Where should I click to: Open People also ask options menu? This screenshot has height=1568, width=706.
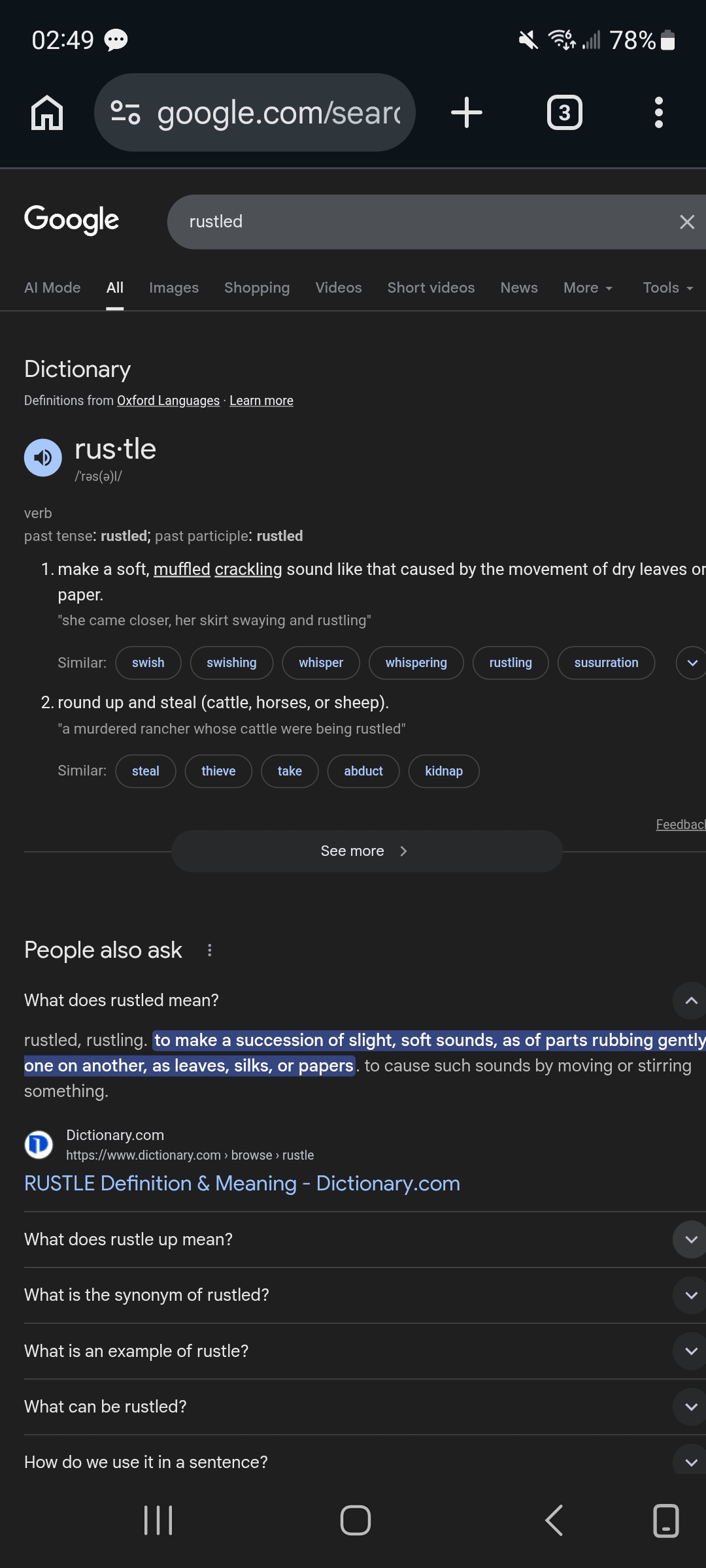click(209, 950)
